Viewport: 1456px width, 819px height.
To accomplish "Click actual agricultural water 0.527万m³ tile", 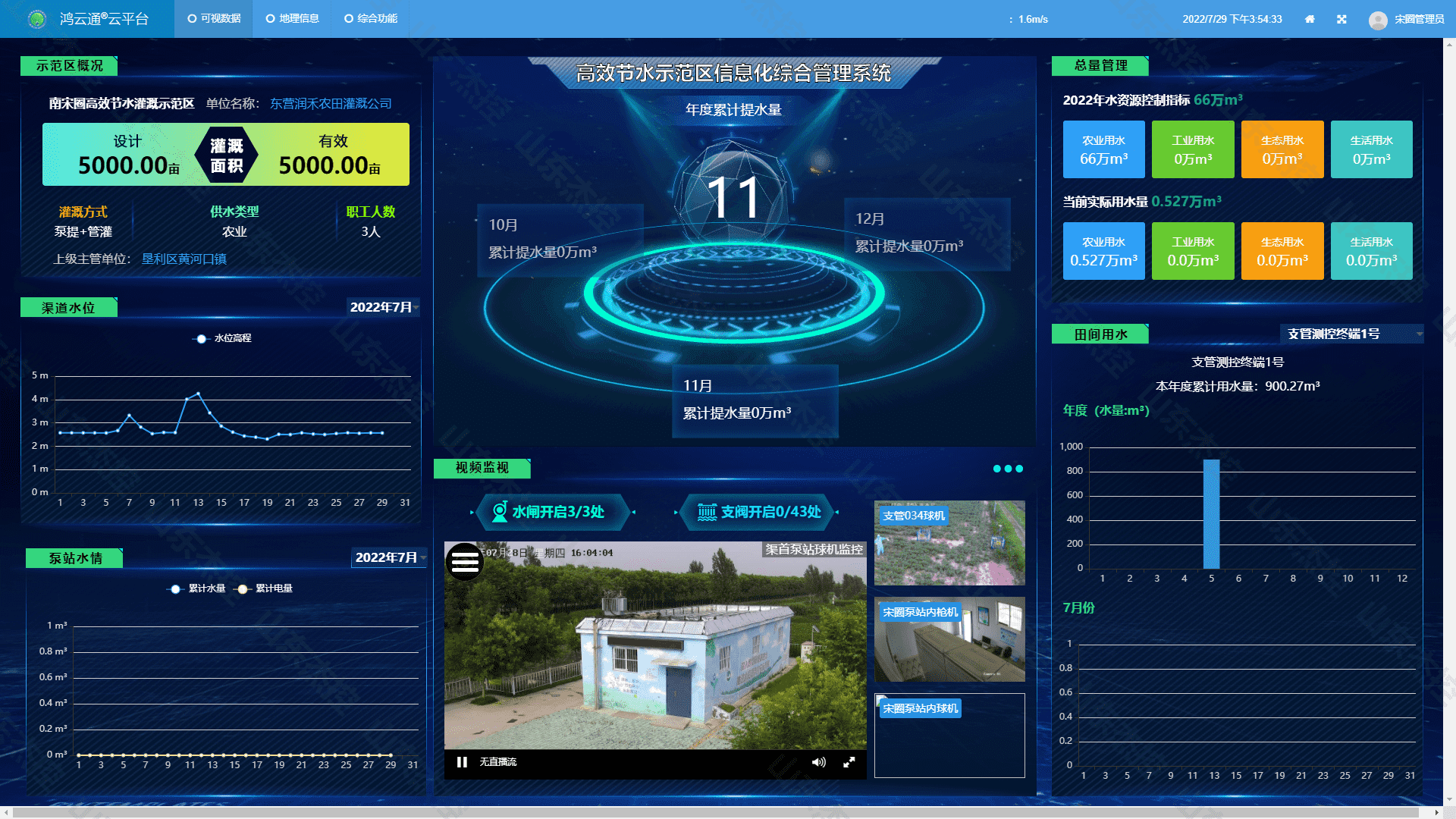I will coord(1103,251).
